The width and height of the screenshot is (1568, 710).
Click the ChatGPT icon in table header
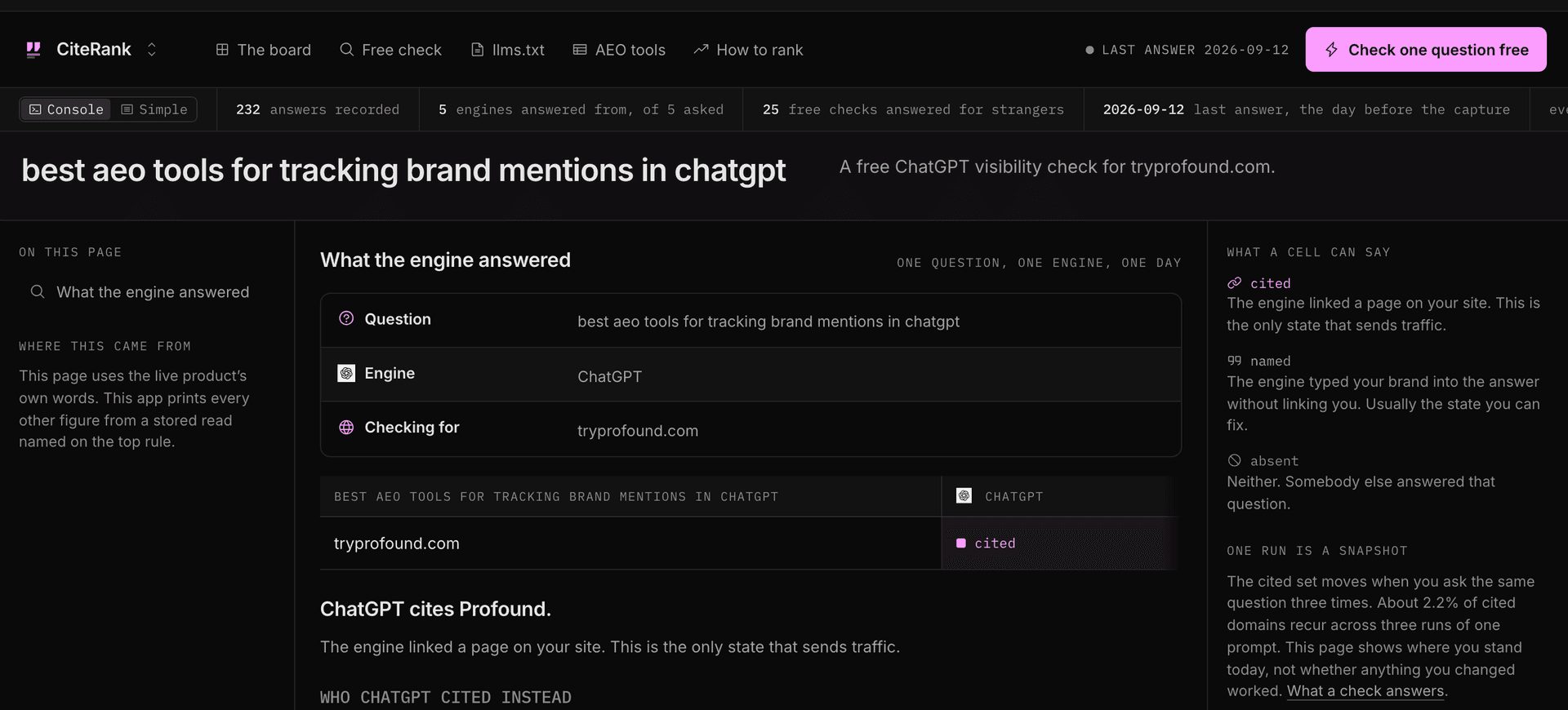coord(964,495)
